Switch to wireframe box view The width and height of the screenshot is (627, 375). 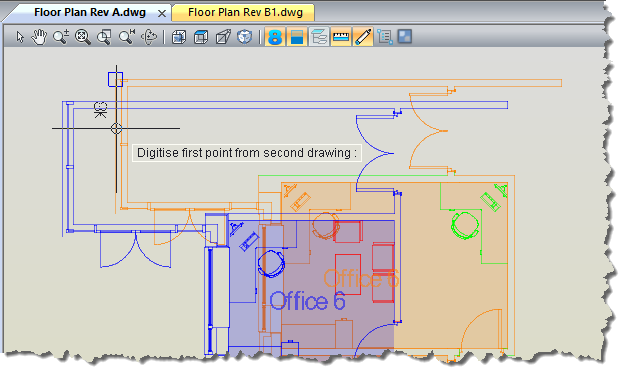click(x=223, y=37)
